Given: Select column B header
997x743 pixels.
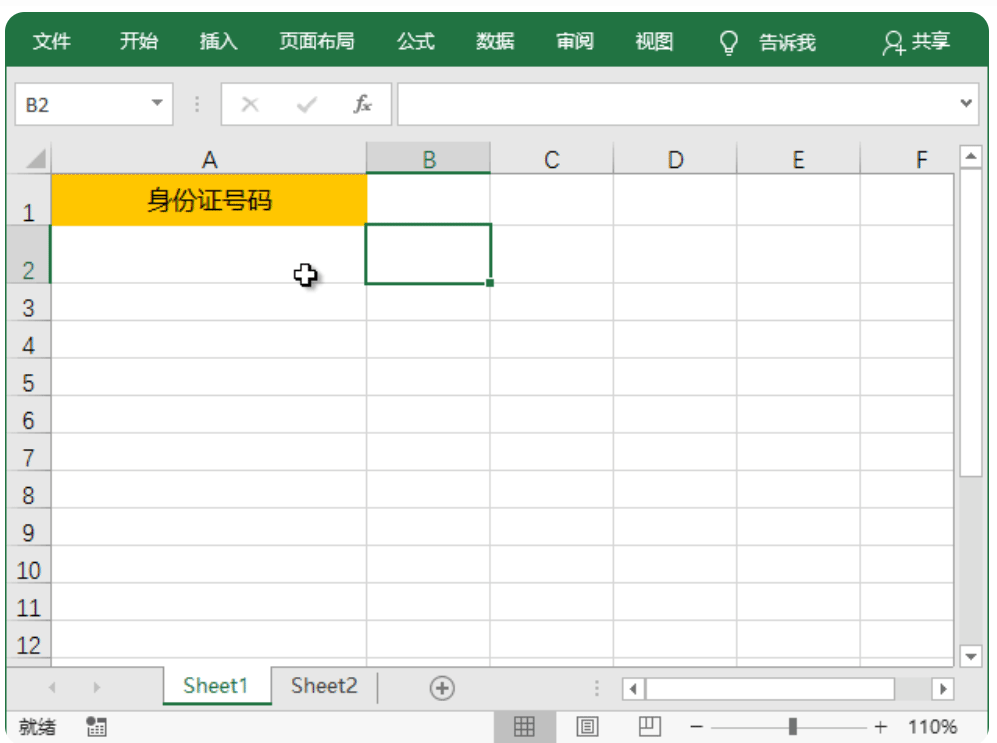Looking at the screenshot, I should [x=429, y=159].
